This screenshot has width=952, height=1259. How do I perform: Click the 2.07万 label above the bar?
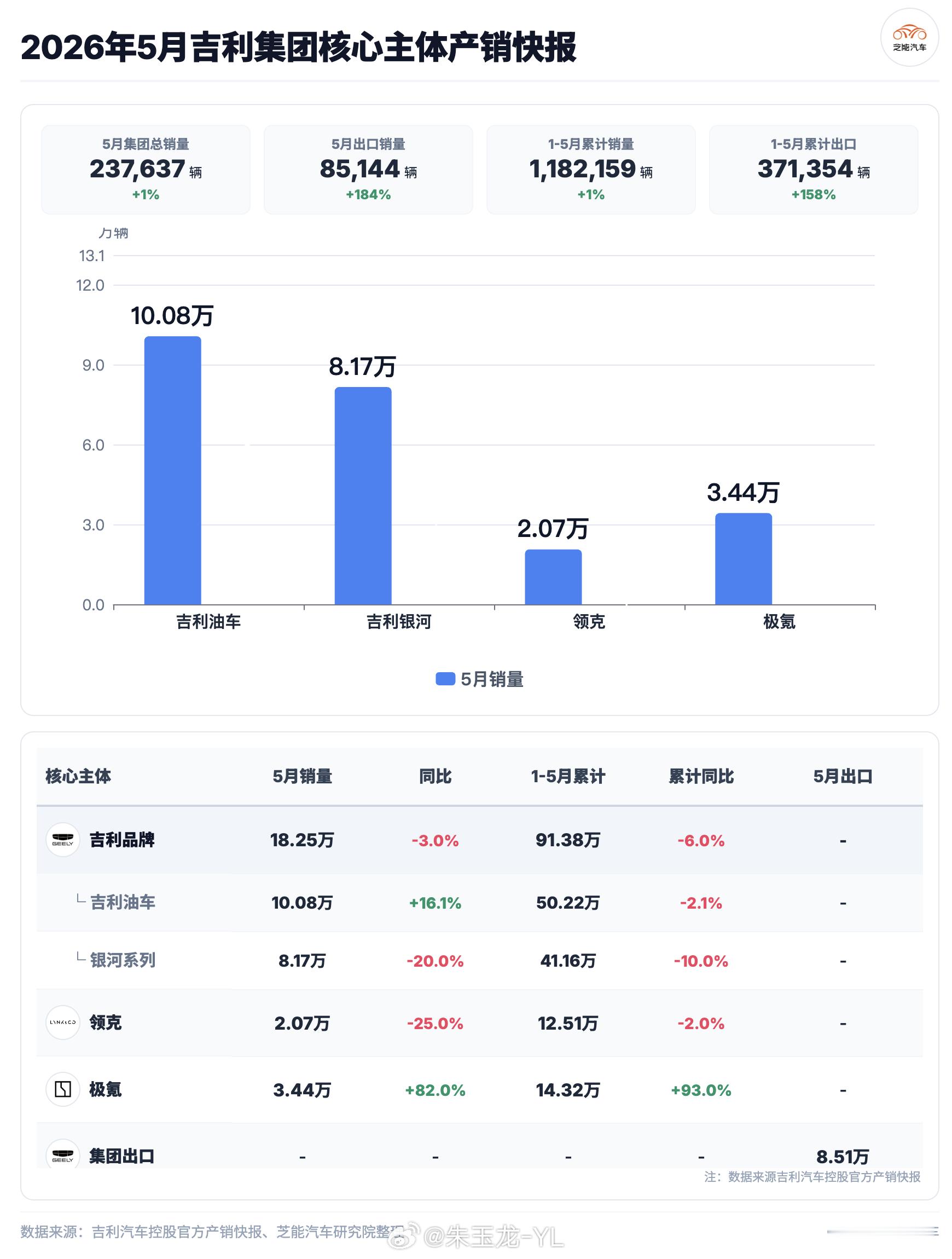[x=553, y=528]
